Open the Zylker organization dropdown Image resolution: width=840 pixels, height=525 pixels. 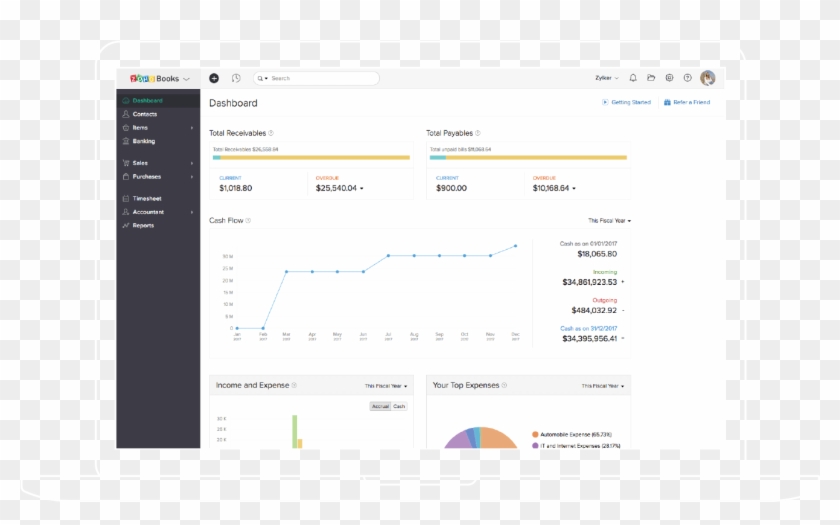606,78
